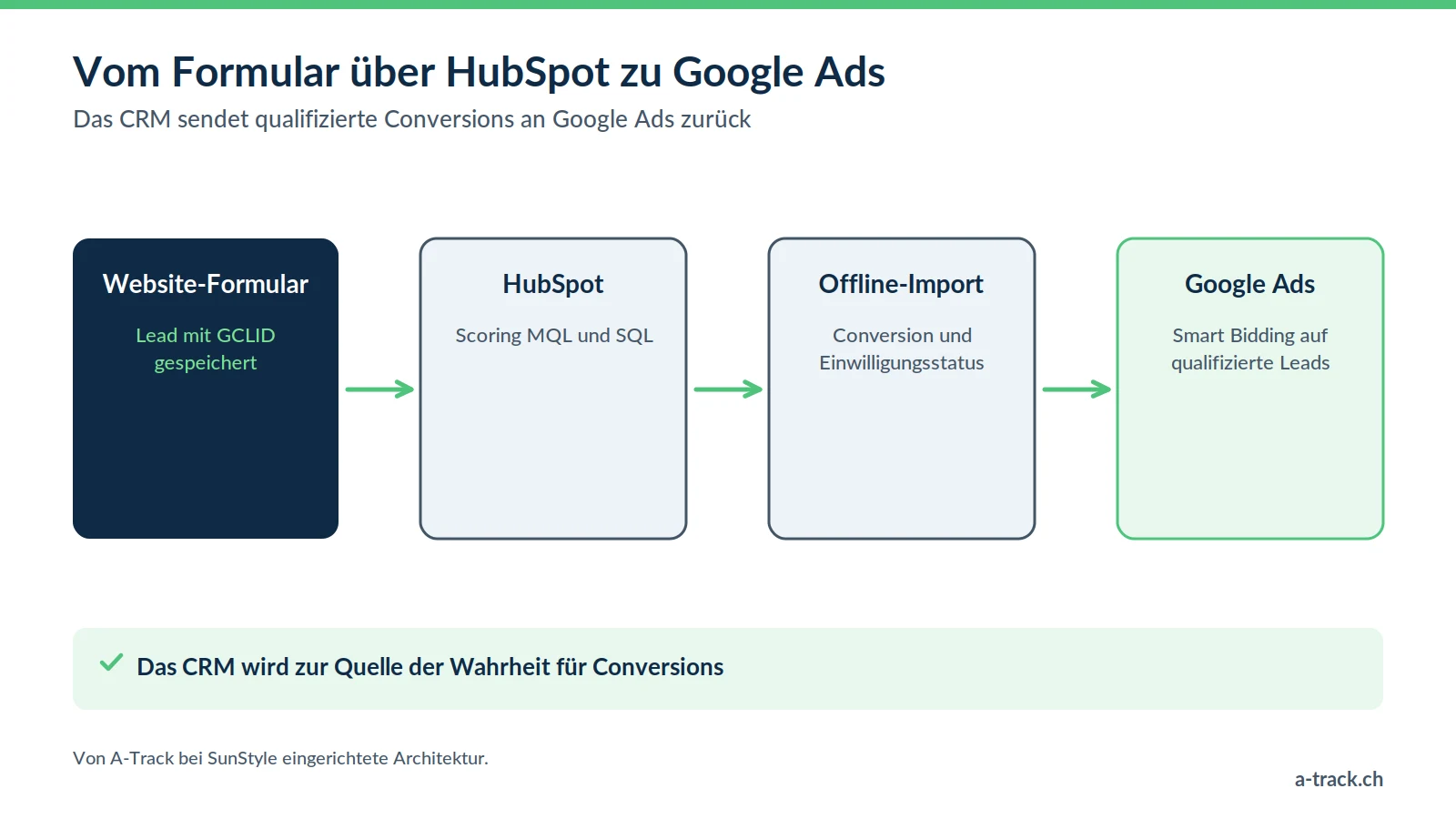Click the green checkmark icon
The width and height of the screenshot is (1456, 819).
coord(111,662)
